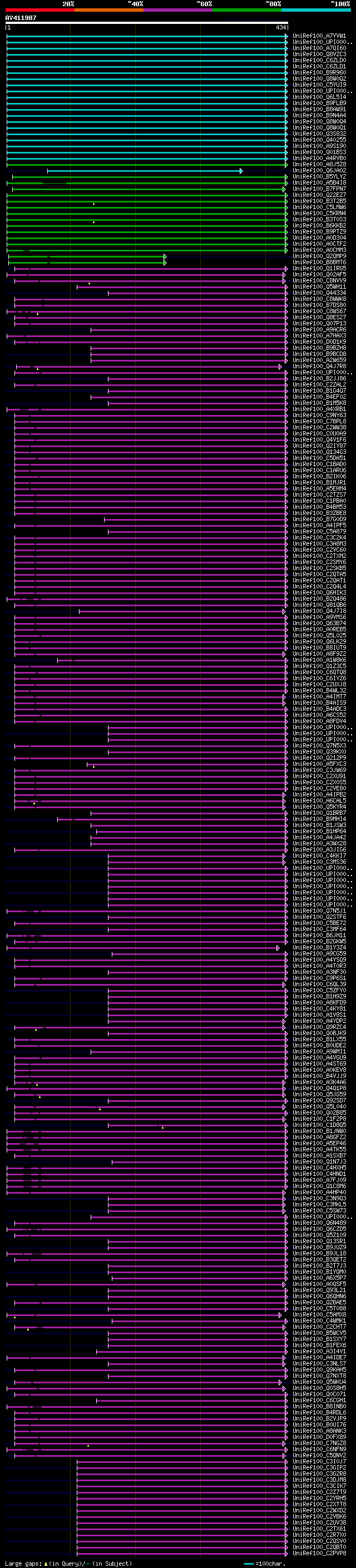Select label UniRef100_C5LMW6
This screenshot has height=1568, width=356.
(x=319, y=207)
